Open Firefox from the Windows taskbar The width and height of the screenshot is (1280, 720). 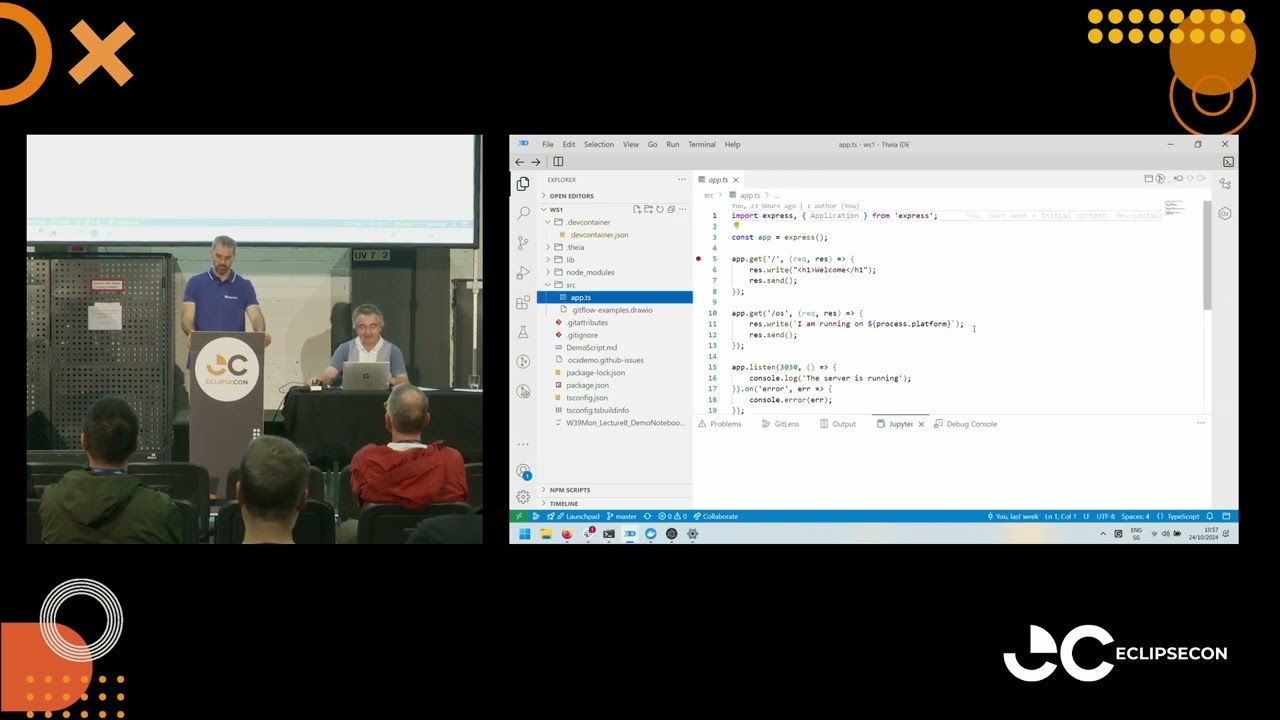tap(567, 534)
